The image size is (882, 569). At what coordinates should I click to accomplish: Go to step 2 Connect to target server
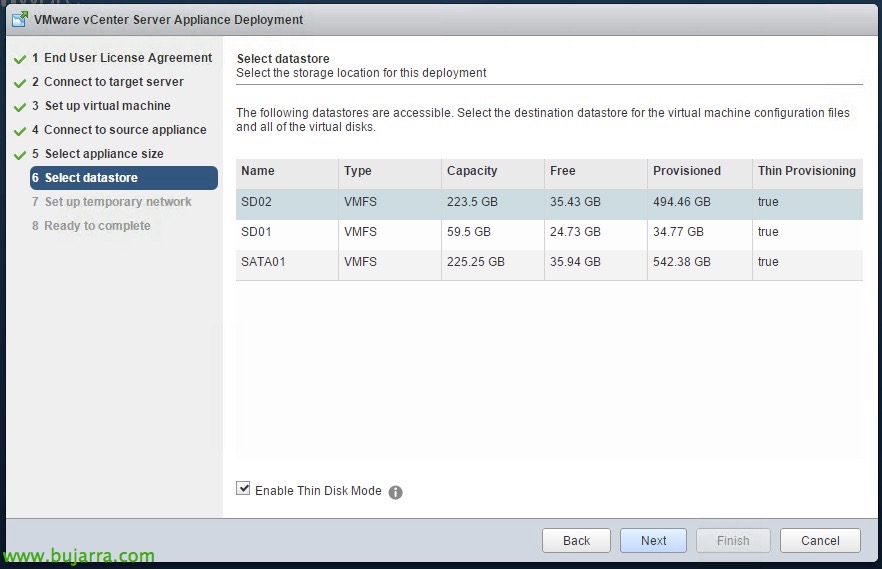click(x=108, y=82)
